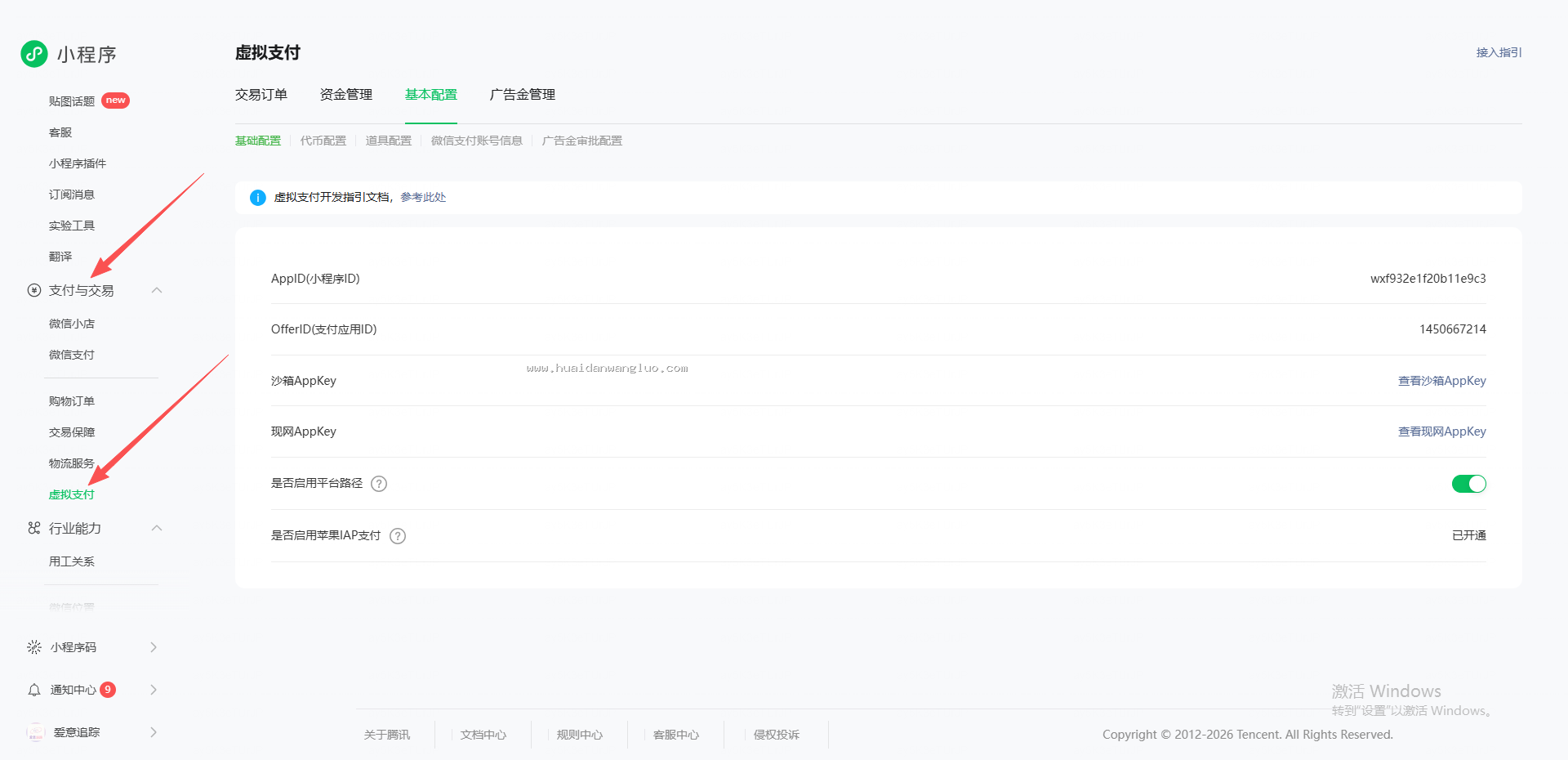
Task: Switch to the 资金管理 tab
Action: [346, 95]
